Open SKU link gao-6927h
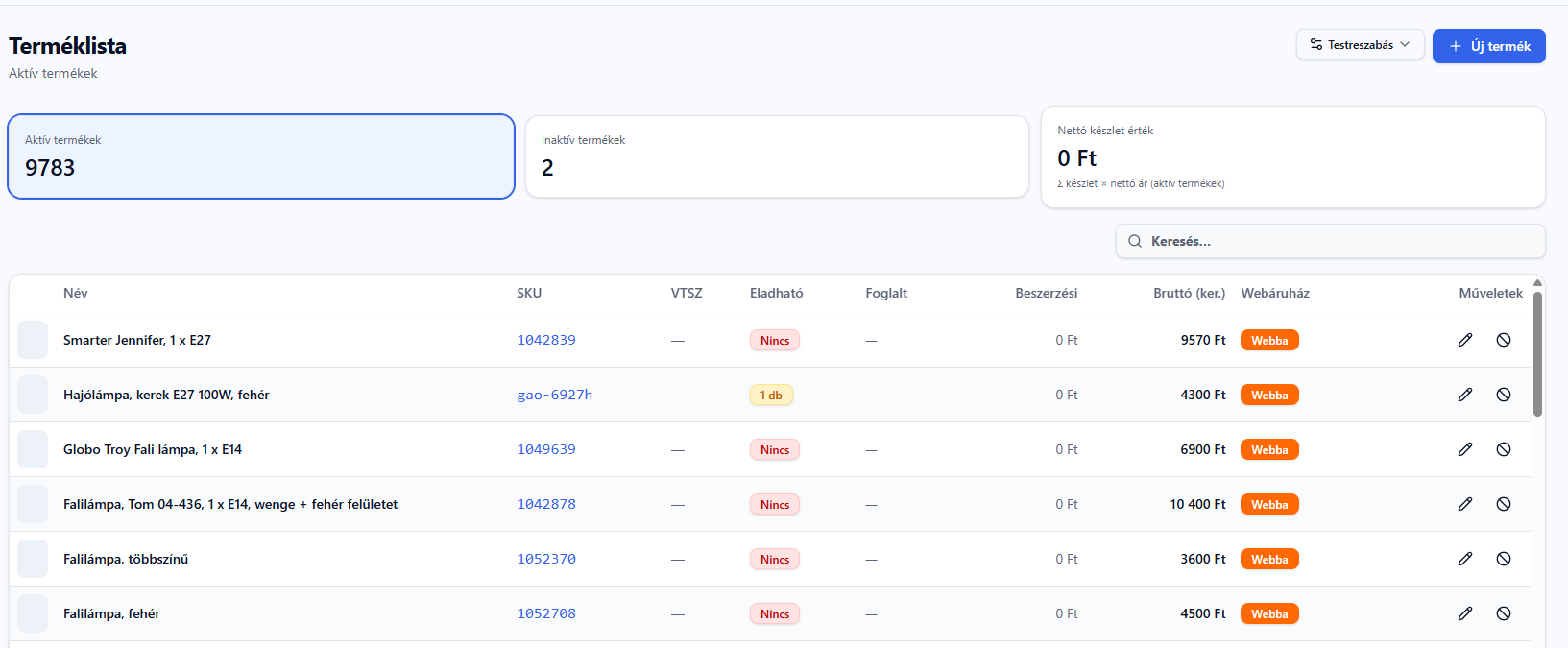Screen dimensions: 1568x648 pos(554,395)
